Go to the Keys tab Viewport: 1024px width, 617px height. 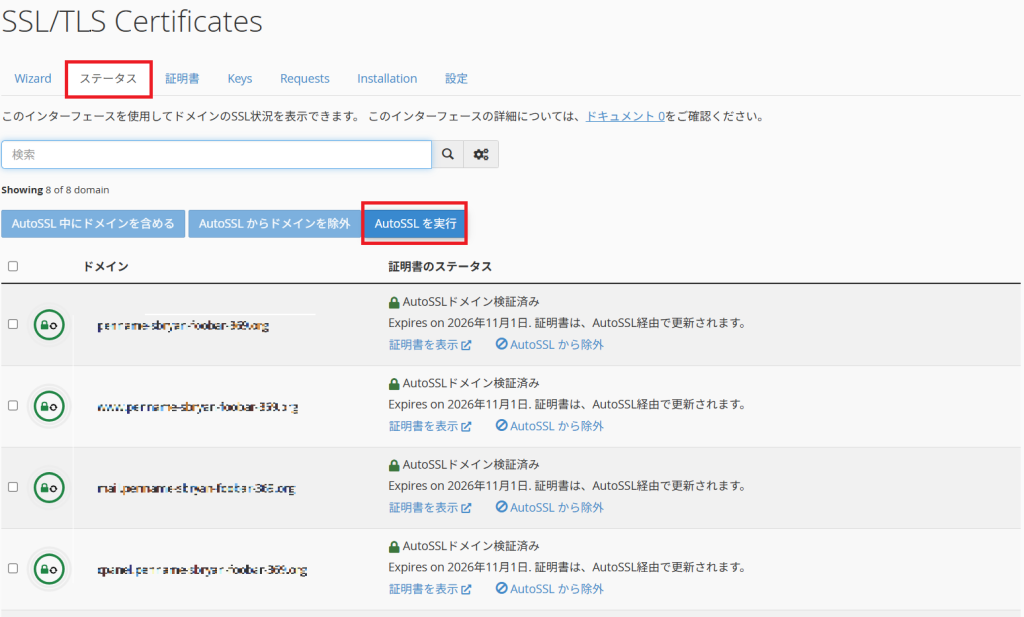pyautogui.click(x=240, y=78)
